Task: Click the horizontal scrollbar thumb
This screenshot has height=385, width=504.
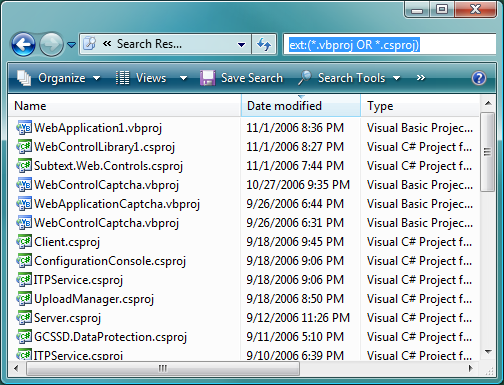Action: [163, 368]
